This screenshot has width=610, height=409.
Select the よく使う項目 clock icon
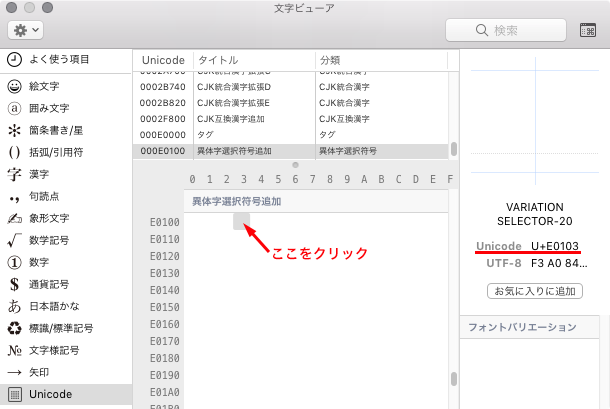click(15, 59)
